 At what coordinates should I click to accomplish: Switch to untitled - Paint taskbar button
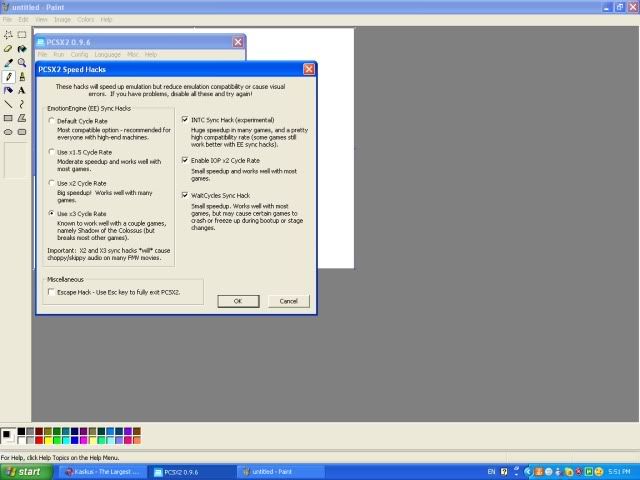tap(282, 472)
